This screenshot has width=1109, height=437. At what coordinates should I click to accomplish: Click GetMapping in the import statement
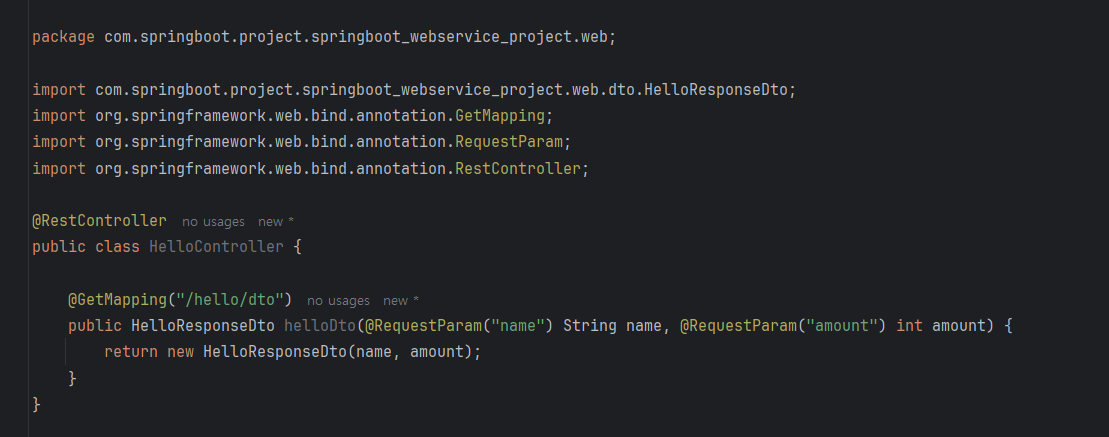(500, 115)
